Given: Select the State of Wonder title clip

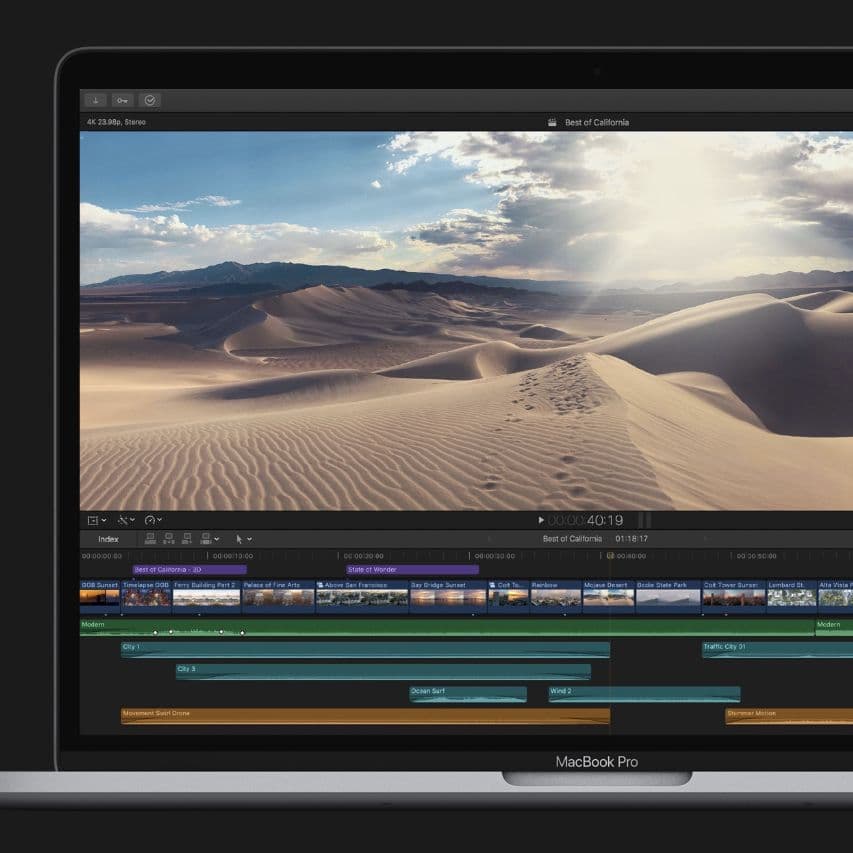Looking at the screenshot, I should click(412, 570).
